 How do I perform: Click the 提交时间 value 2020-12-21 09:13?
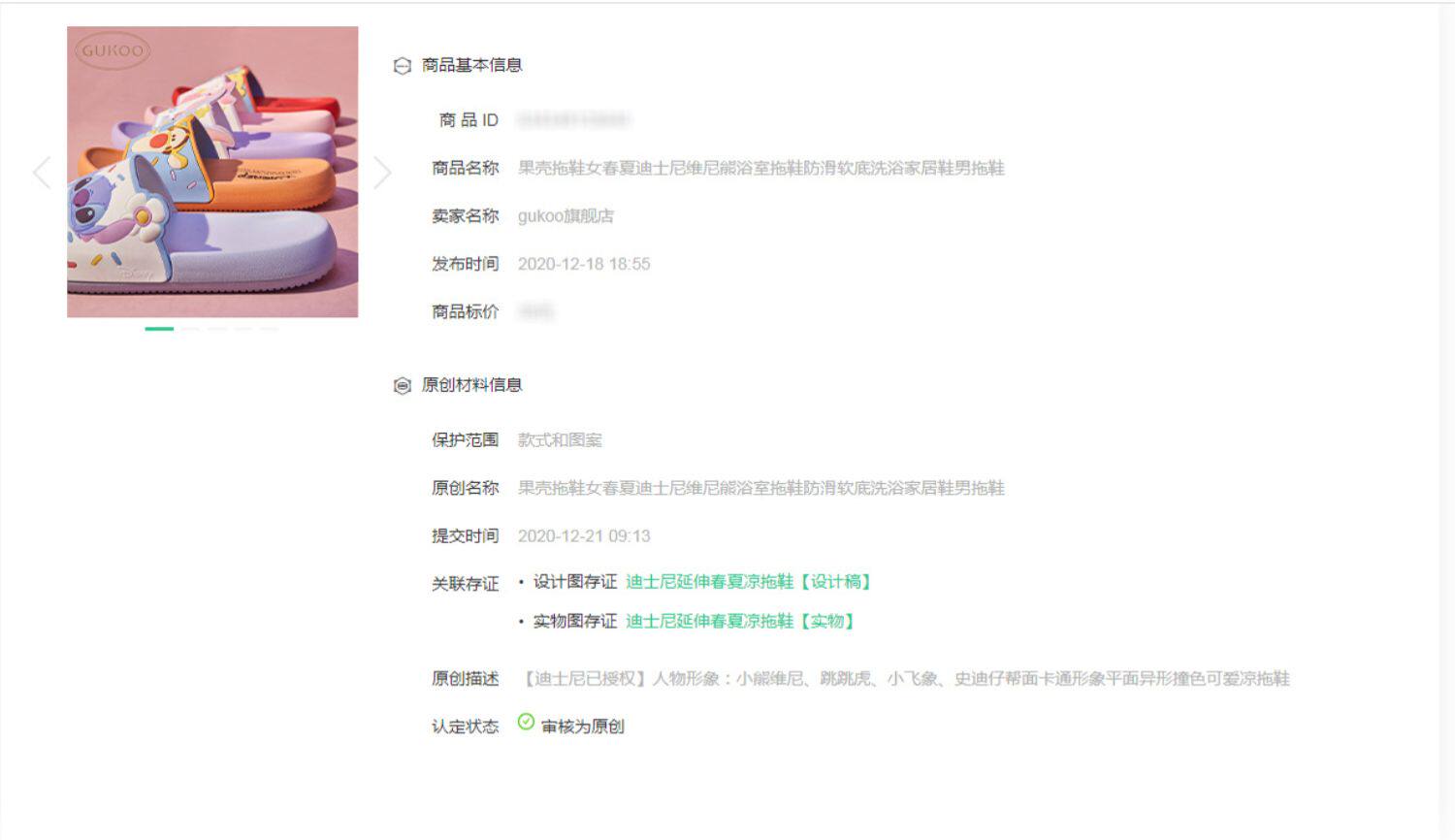click(x=584, y=536)
